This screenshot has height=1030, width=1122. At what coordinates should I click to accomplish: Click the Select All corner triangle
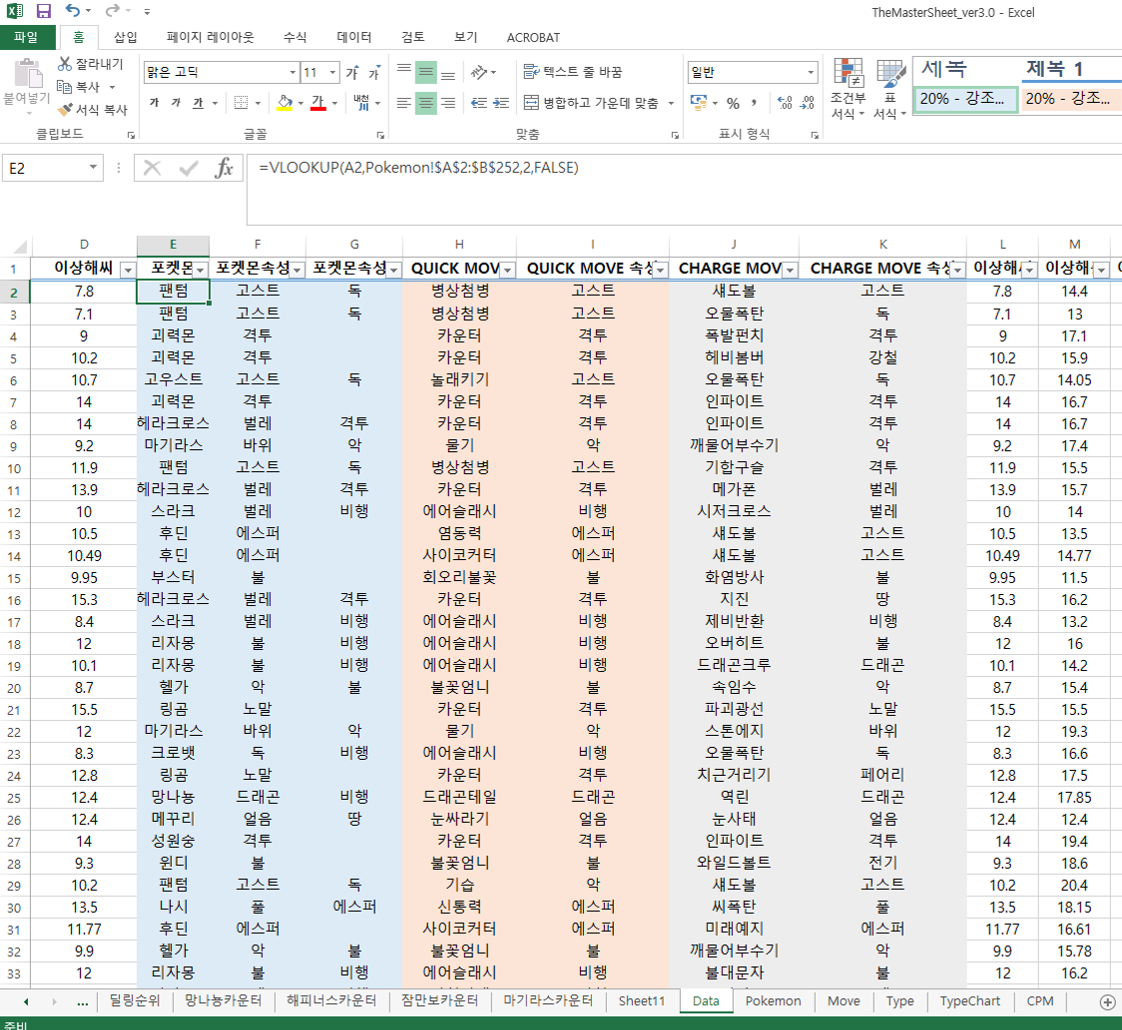click(x=20, y=247)
